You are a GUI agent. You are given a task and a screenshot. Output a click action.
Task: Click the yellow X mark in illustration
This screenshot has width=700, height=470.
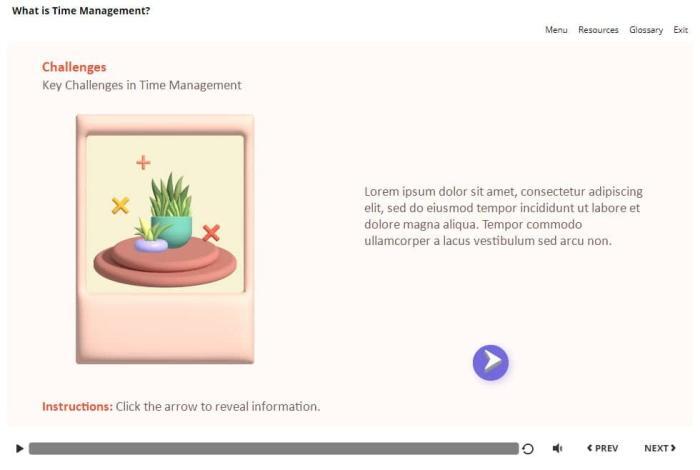click(x=120, y=206)
